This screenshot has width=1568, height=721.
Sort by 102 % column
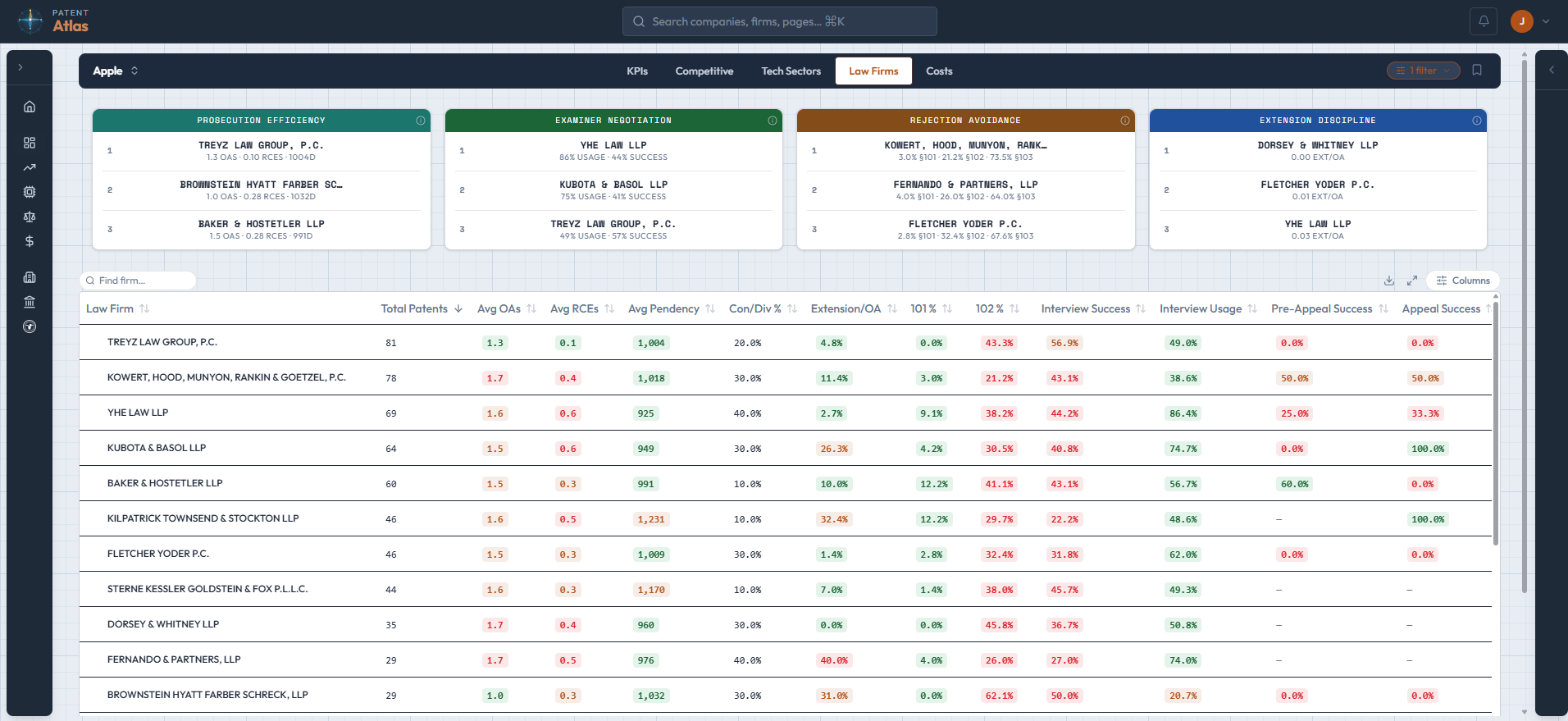click(x=997, y=308)
